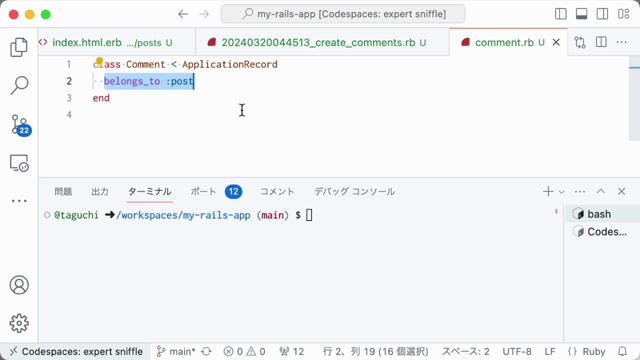Switch to 20240320044513_create_comments.rb tab
The width and height of the screenshot is (640, 360).
point(322,42)
